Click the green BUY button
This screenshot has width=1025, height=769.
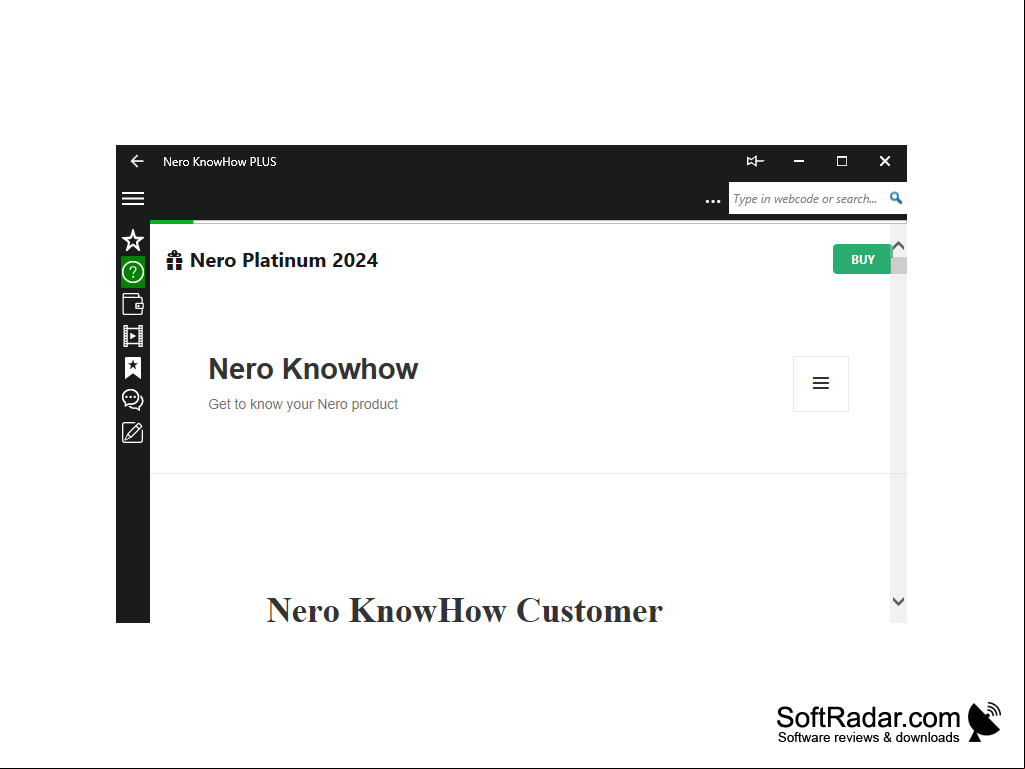coord(862,260)
